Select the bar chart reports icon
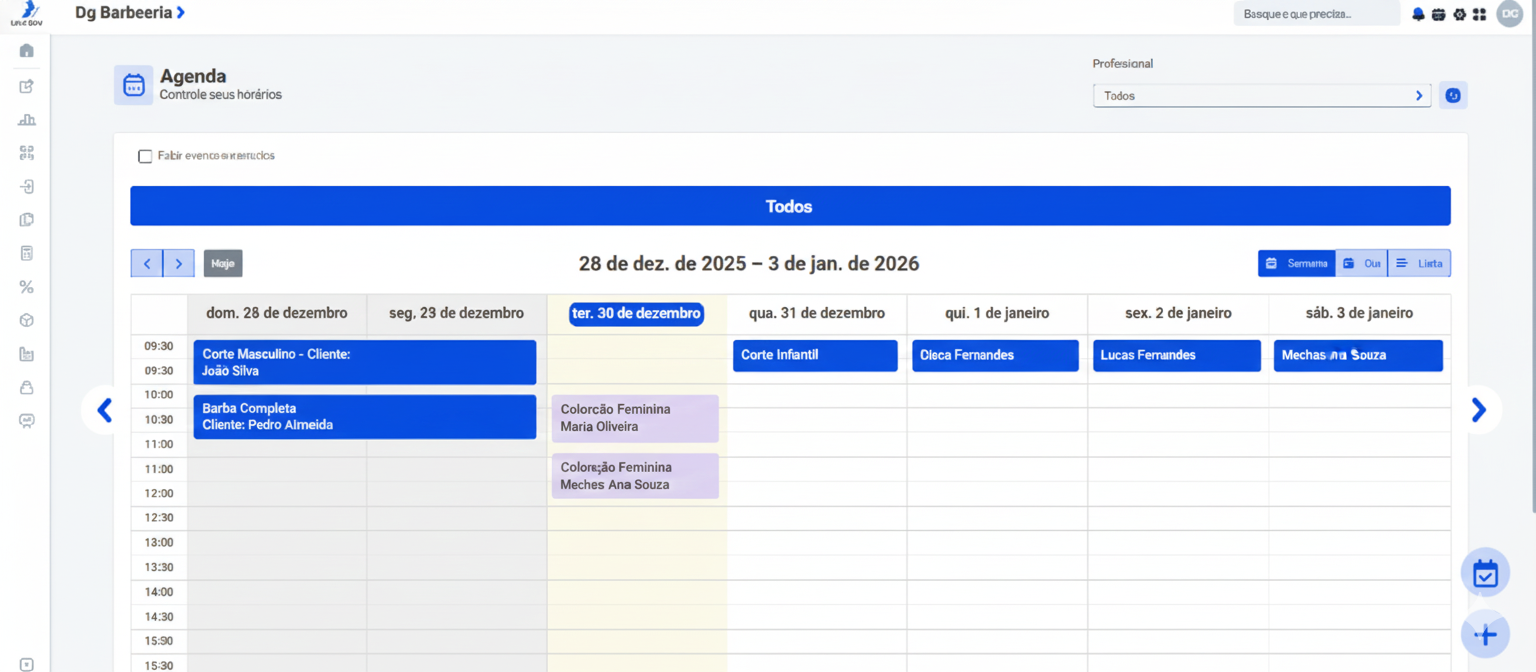This screenshot has width=1536, height=672. coord(26,119)
